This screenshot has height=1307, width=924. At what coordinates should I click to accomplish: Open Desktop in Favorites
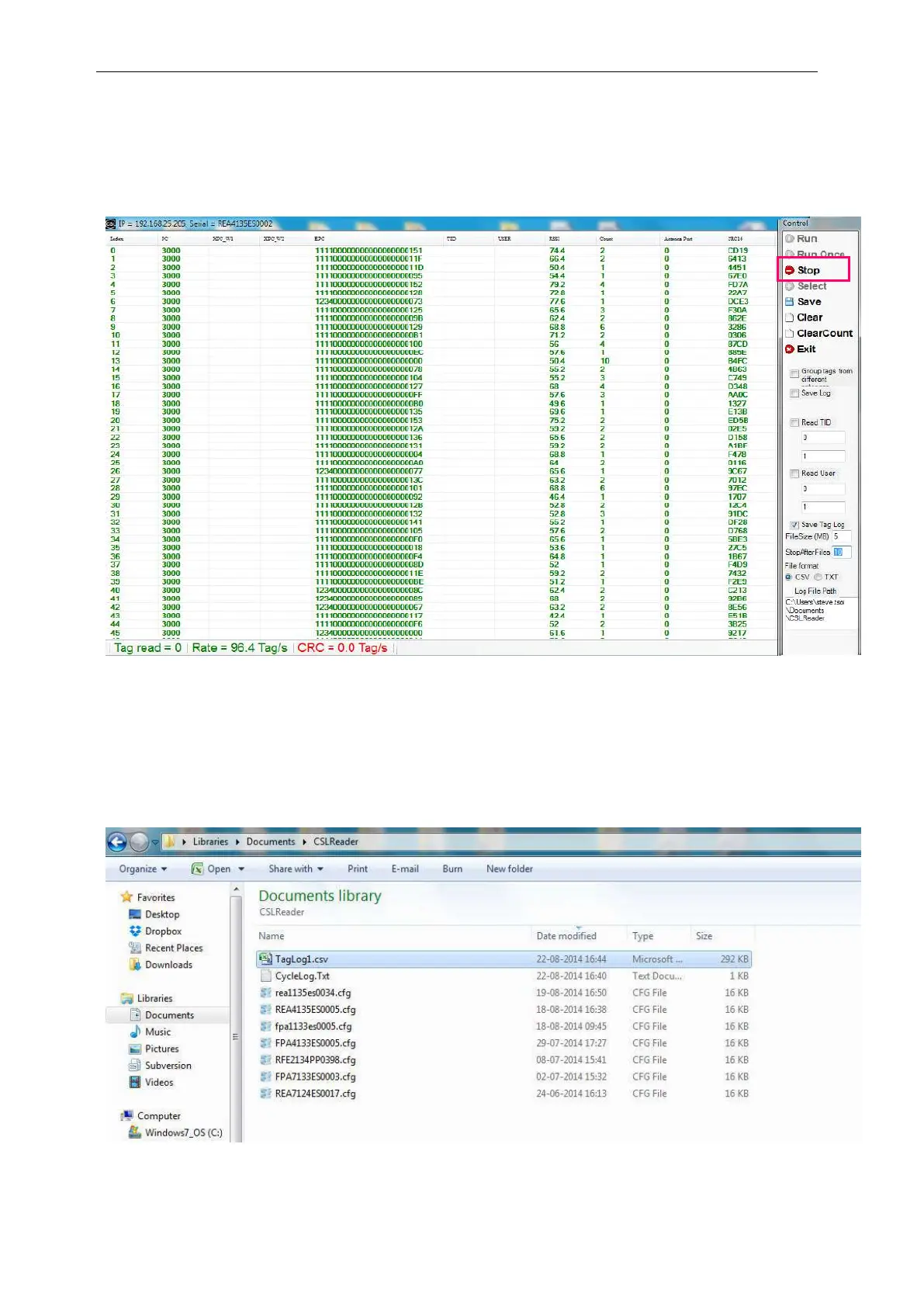pyautogui.click(x=154, y=914)
